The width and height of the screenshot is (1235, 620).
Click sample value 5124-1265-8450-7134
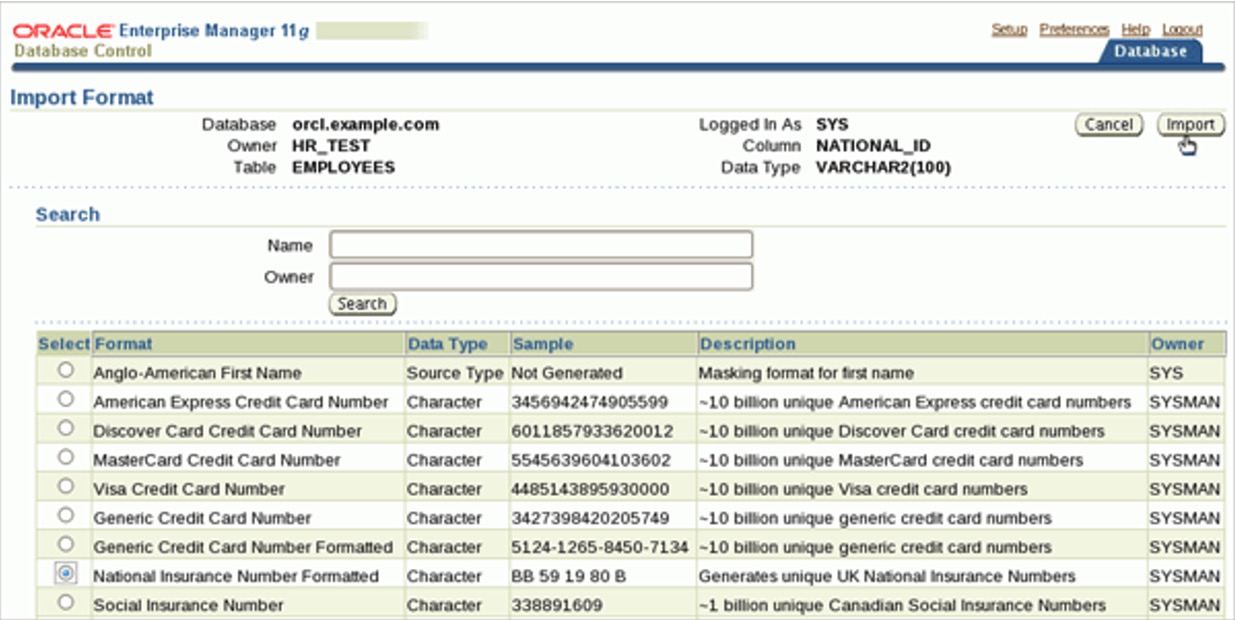tap(600, 547)
